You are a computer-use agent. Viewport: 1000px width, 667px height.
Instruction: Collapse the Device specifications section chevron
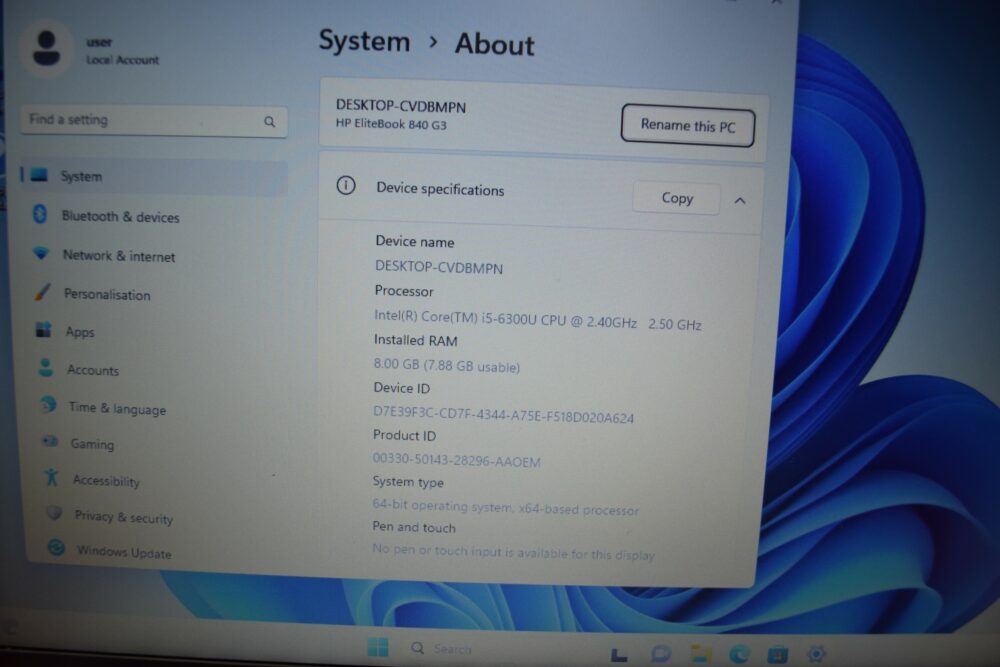pos(740,201)
